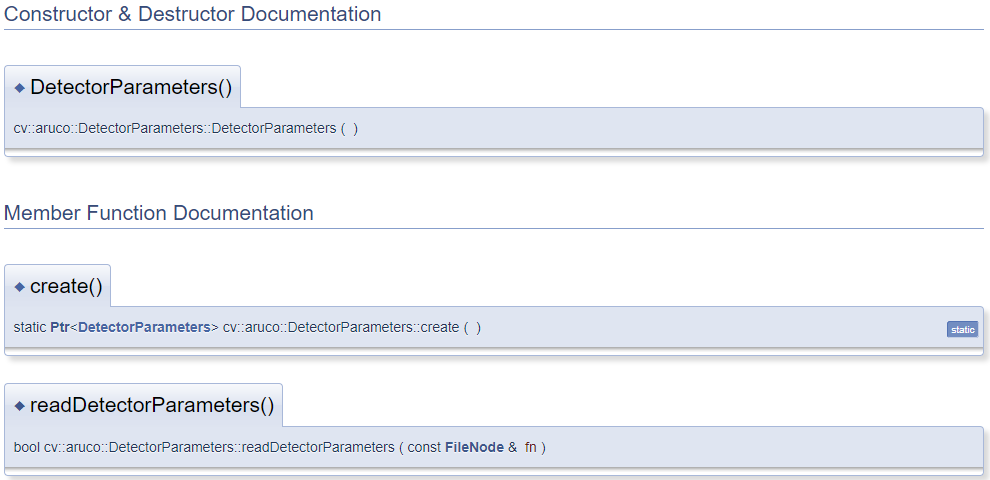Select the create() member title tab
The width and height of the screenshot is (990, 480).
[66, 286]
